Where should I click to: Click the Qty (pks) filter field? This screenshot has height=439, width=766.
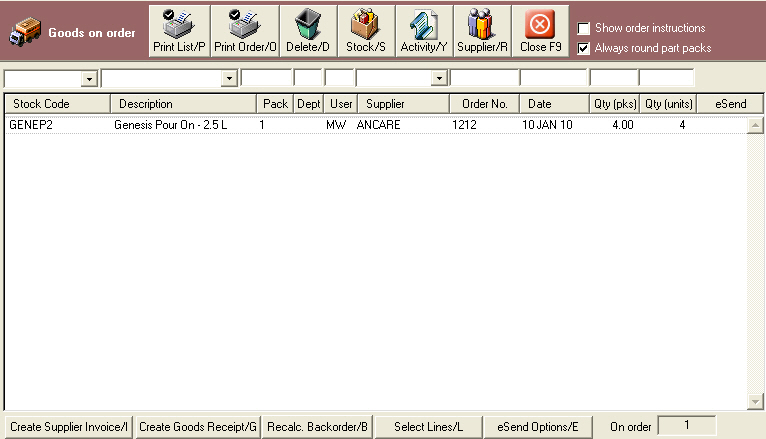click(x=614, y=78)
